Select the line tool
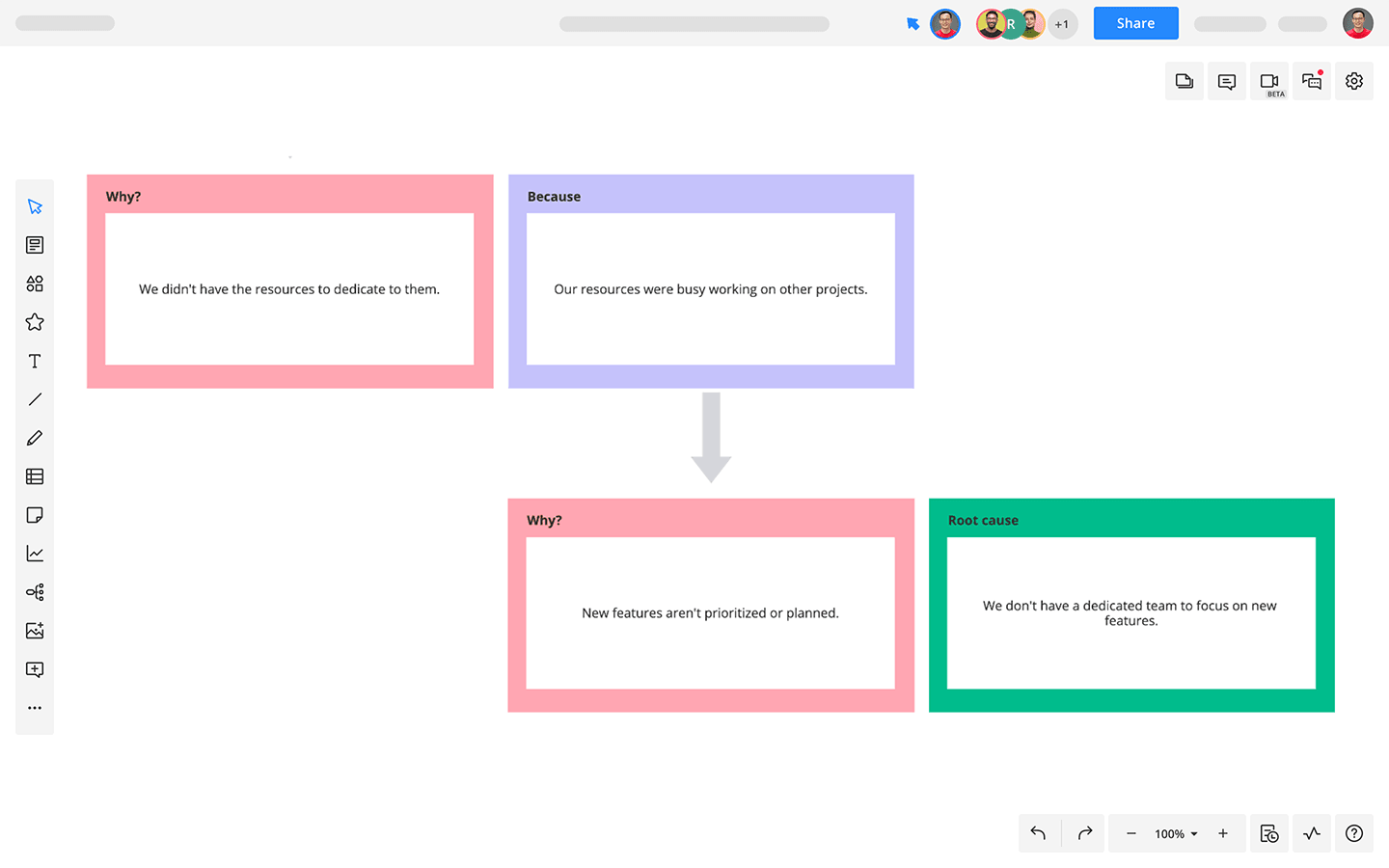 click(x=35, y=399)
